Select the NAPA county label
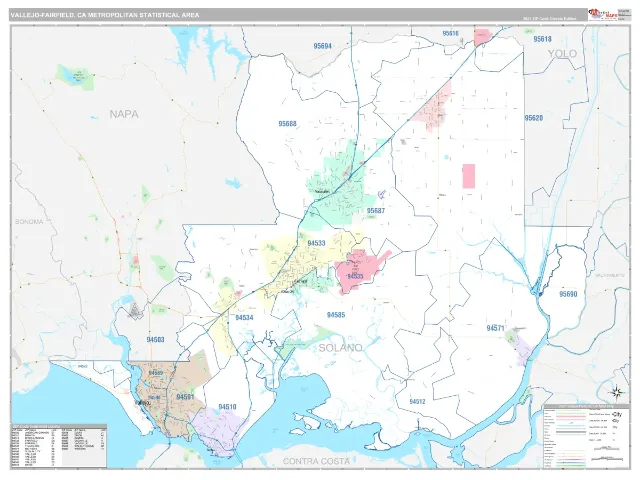640x480 pixels. 124,114
